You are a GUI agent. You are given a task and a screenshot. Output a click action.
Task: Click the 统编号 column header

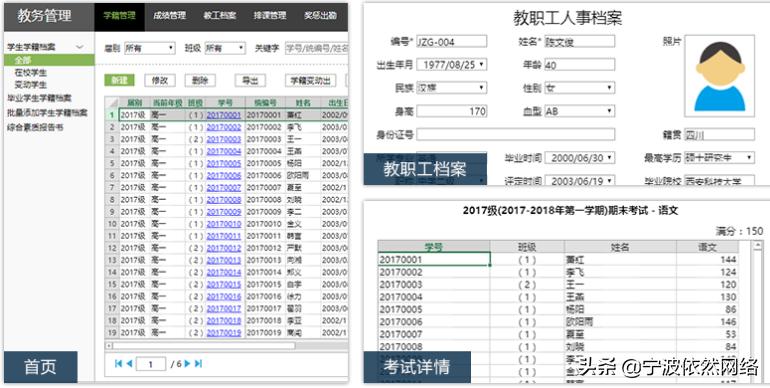[265, 103]
